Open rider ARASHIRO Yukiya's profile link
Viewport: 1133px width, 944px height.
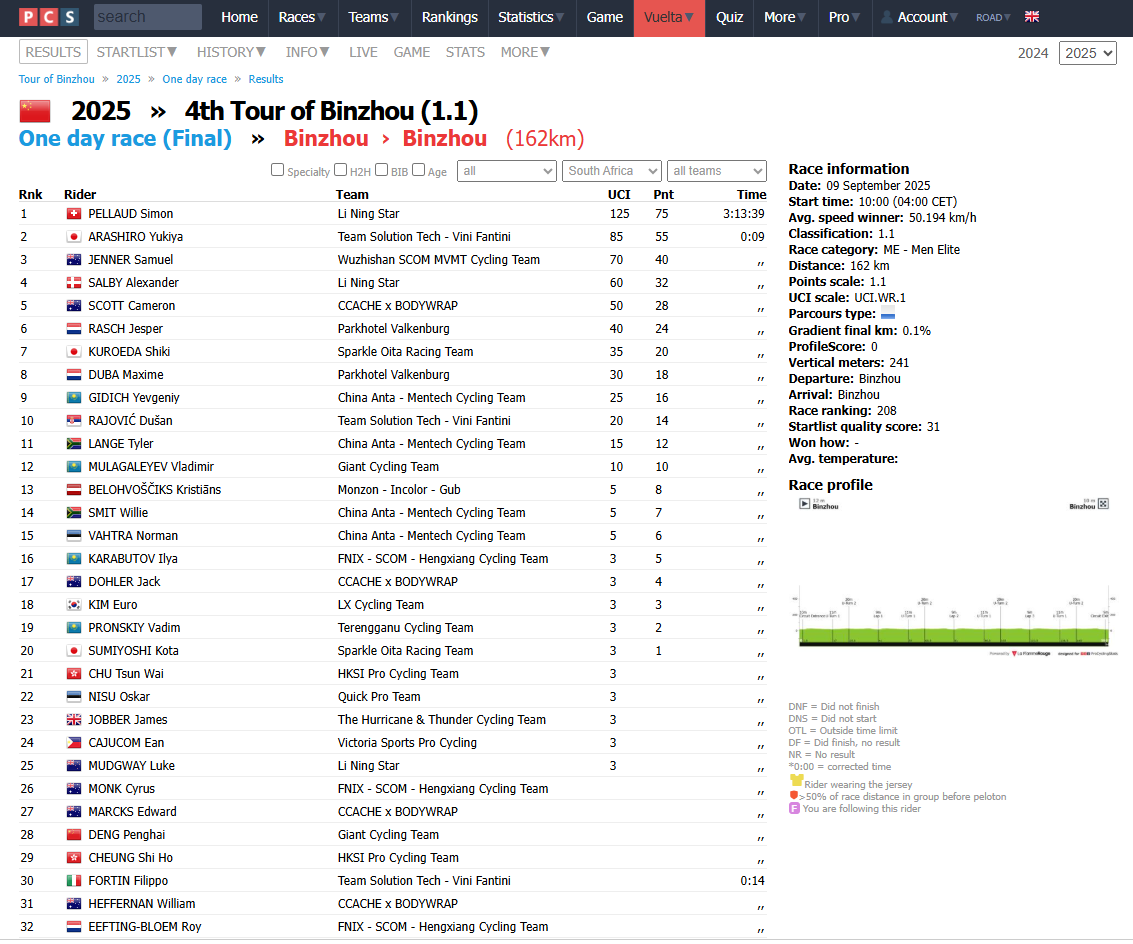tap(135, 237)
